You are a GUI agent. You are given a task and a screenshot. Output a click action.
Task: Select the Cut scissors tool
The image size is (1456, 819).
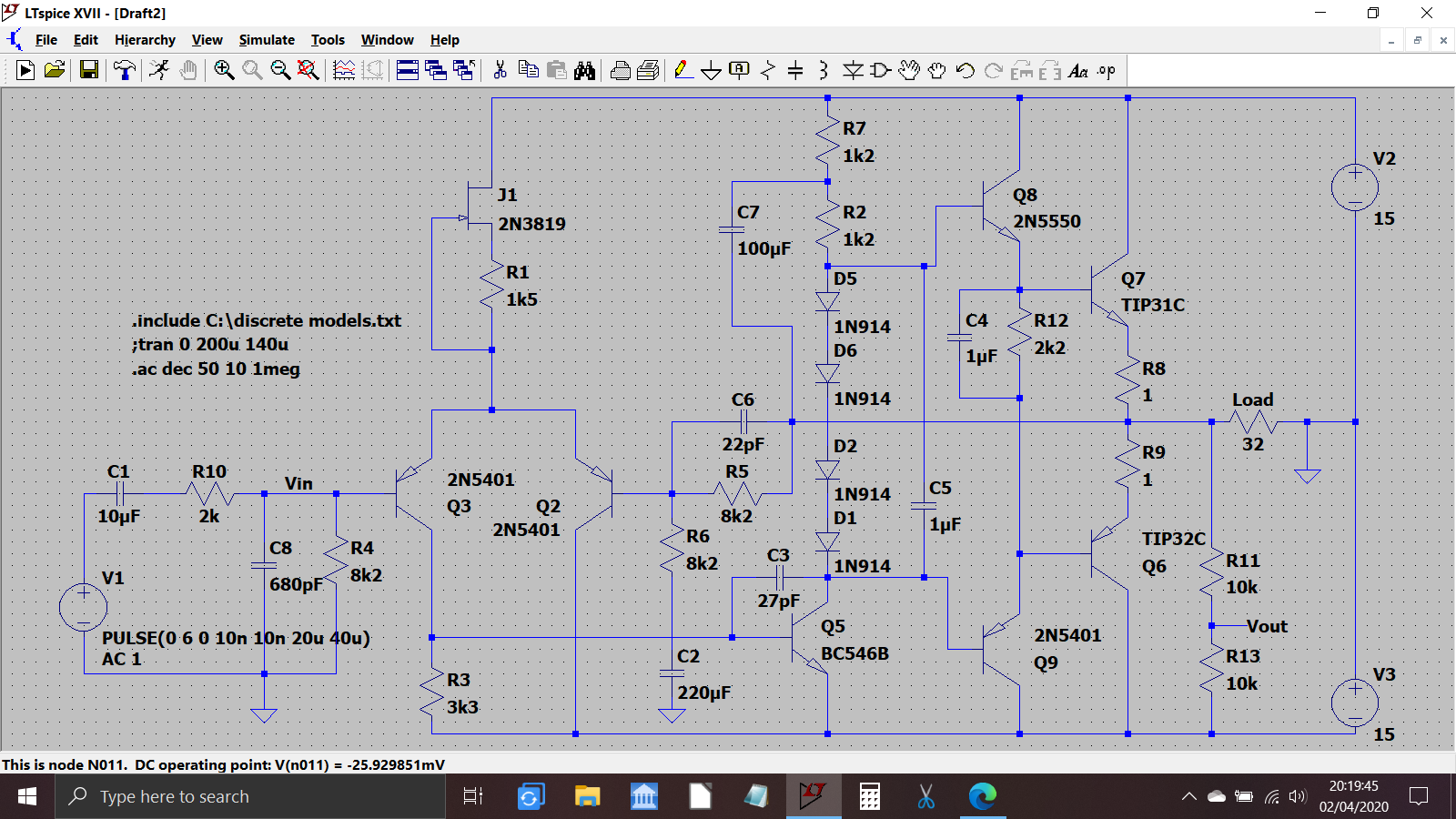pos(500,70)
